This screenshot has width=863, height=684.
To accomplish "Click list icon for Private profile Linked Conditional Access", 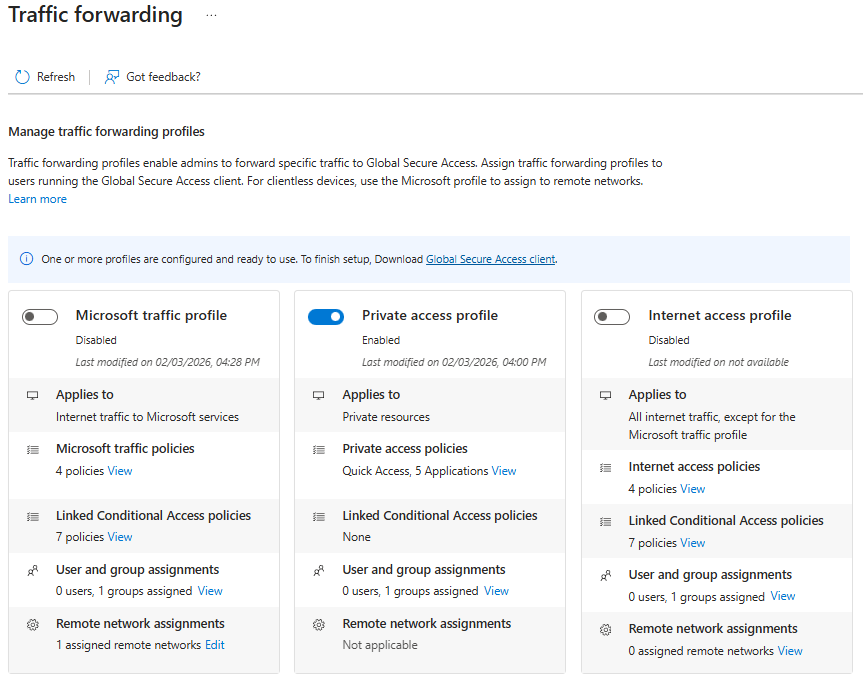I will tap(319, 517).
